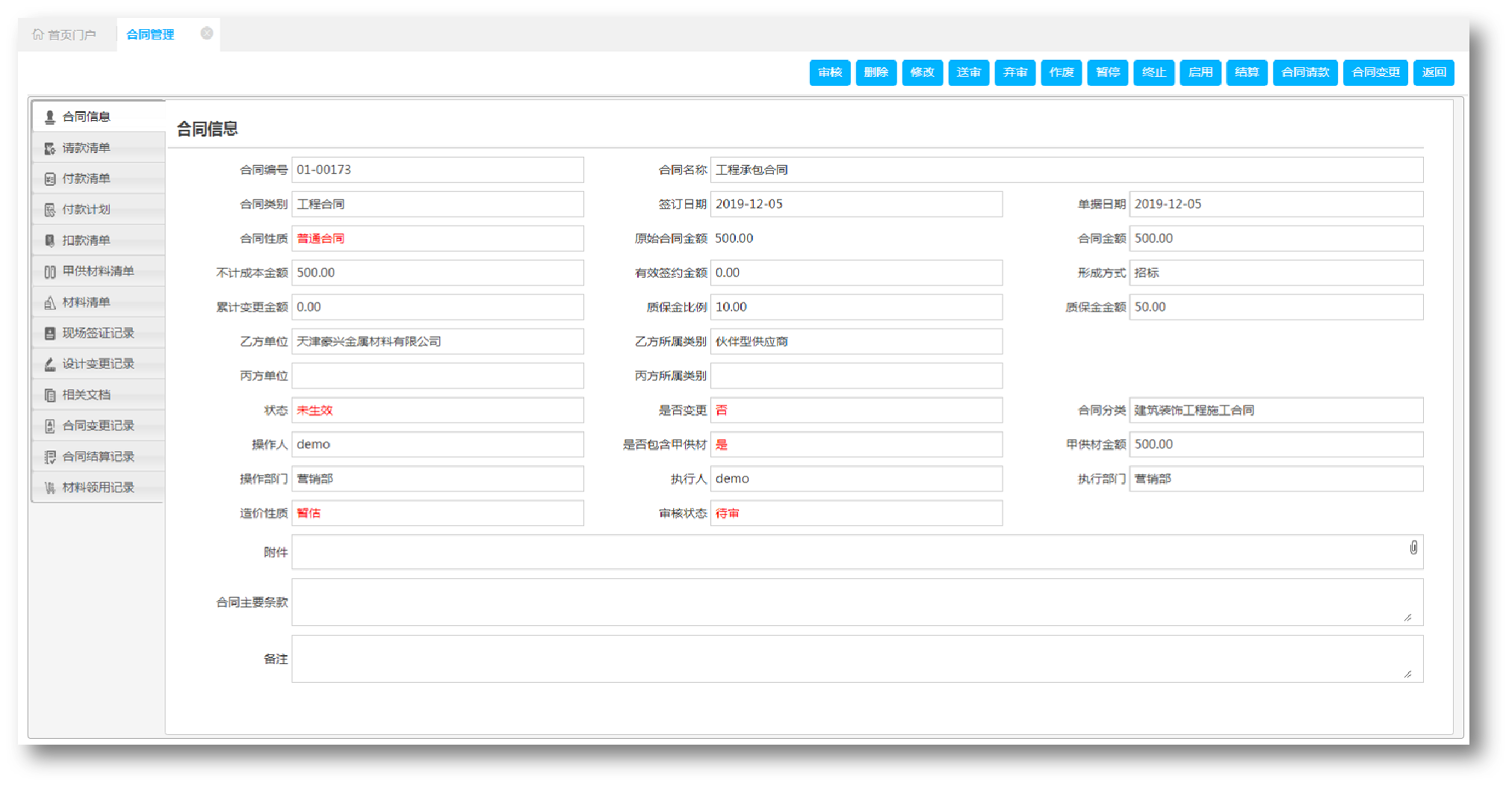Open 材料领用记录 in the sidebar
The width and height of the screenshot is (1512, 788).
98,488
